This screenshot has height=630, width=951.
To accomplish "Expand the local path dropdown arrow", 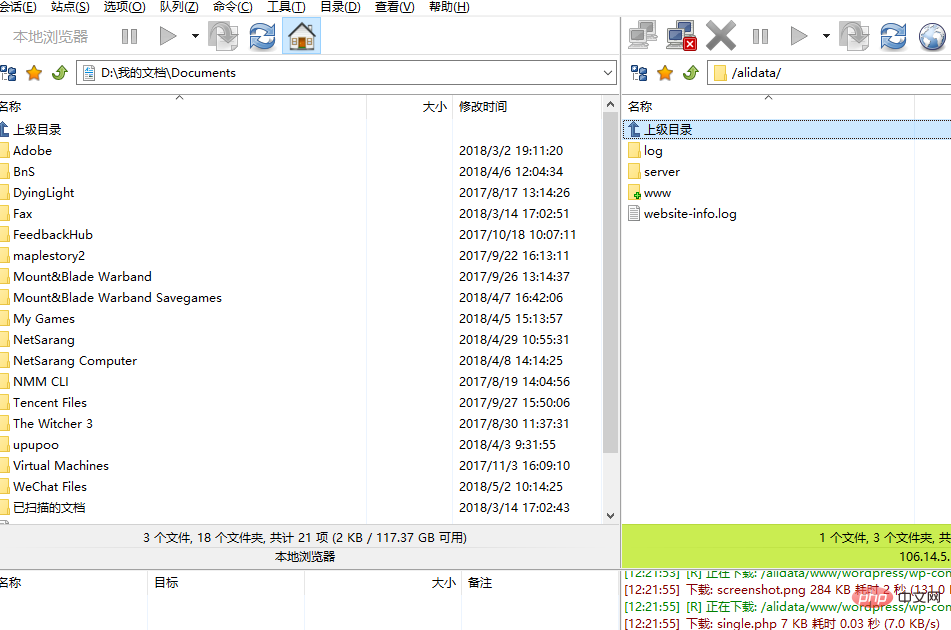I will pos(608,73).
